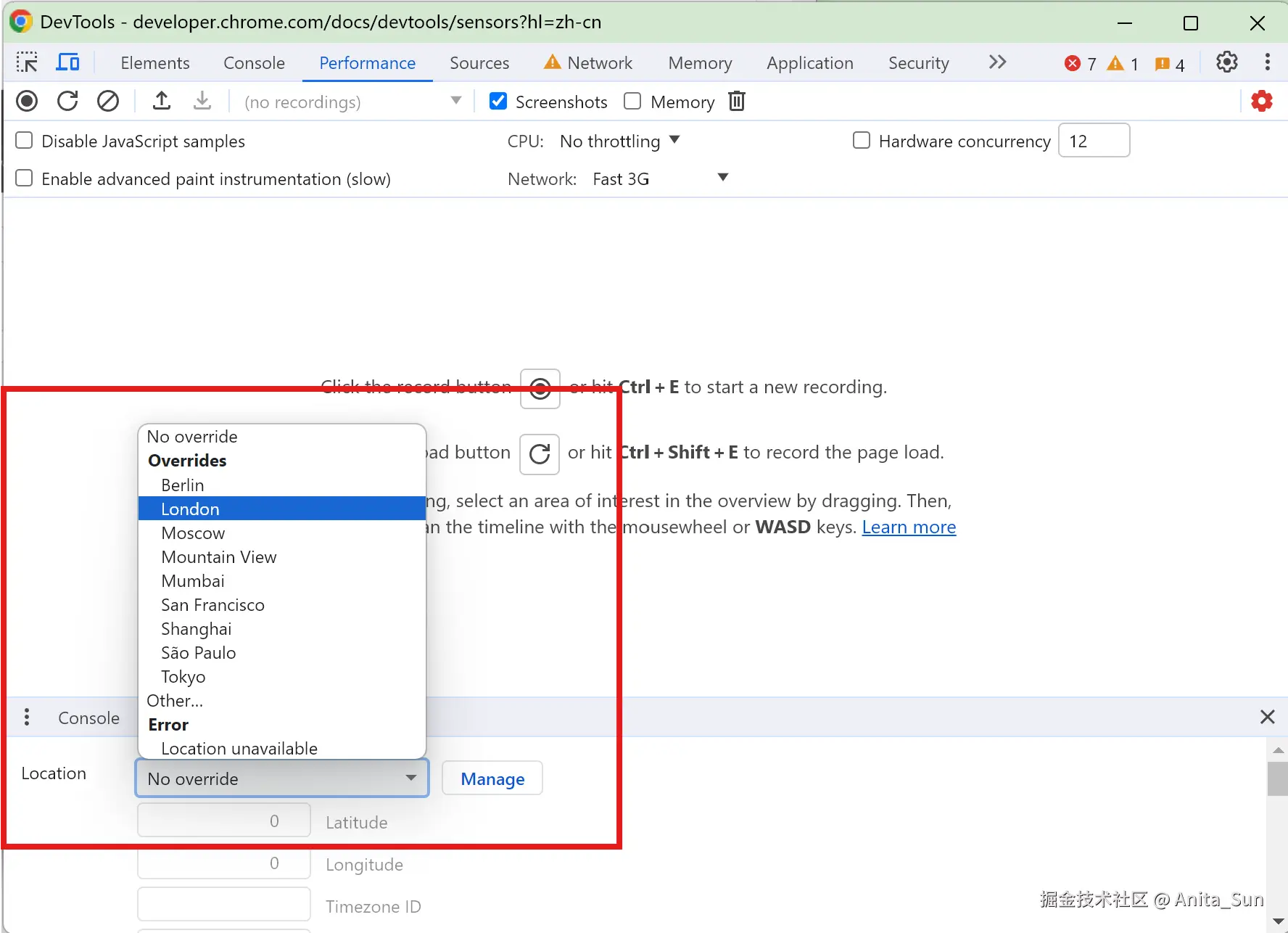Screen dimensions: 1288x933
Task: Activate the inspect element picker icon
Action: point(27,62)
